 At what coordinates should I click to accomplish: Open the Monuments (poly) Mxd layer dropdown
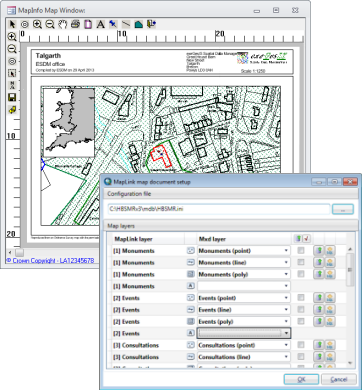(x=286, y=274)
